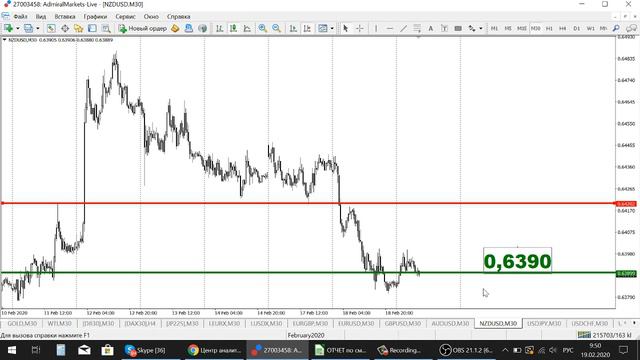Screen dimensions: 640x360
Task: Select the equidistant channel tool
Action: pos(417,28)
